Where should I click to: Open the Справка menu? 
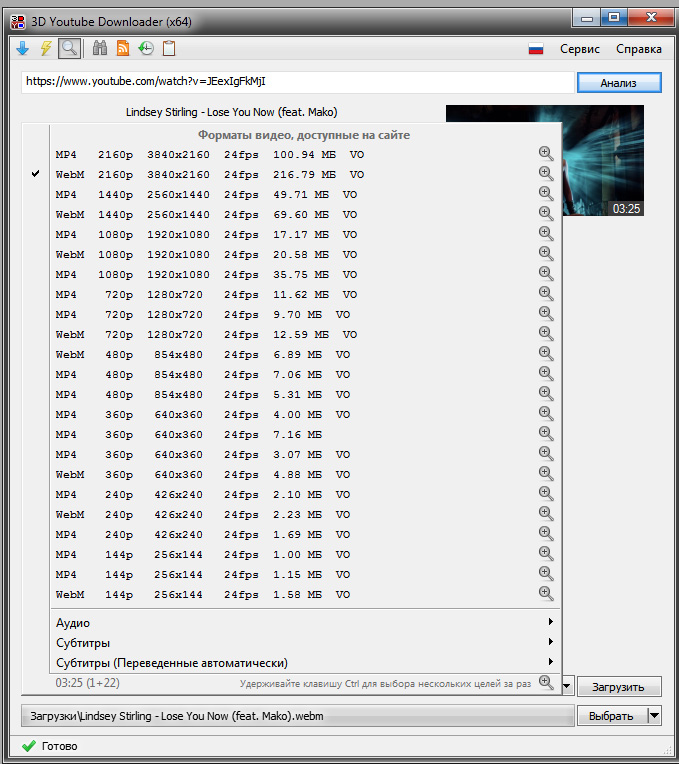pos(639,49)
